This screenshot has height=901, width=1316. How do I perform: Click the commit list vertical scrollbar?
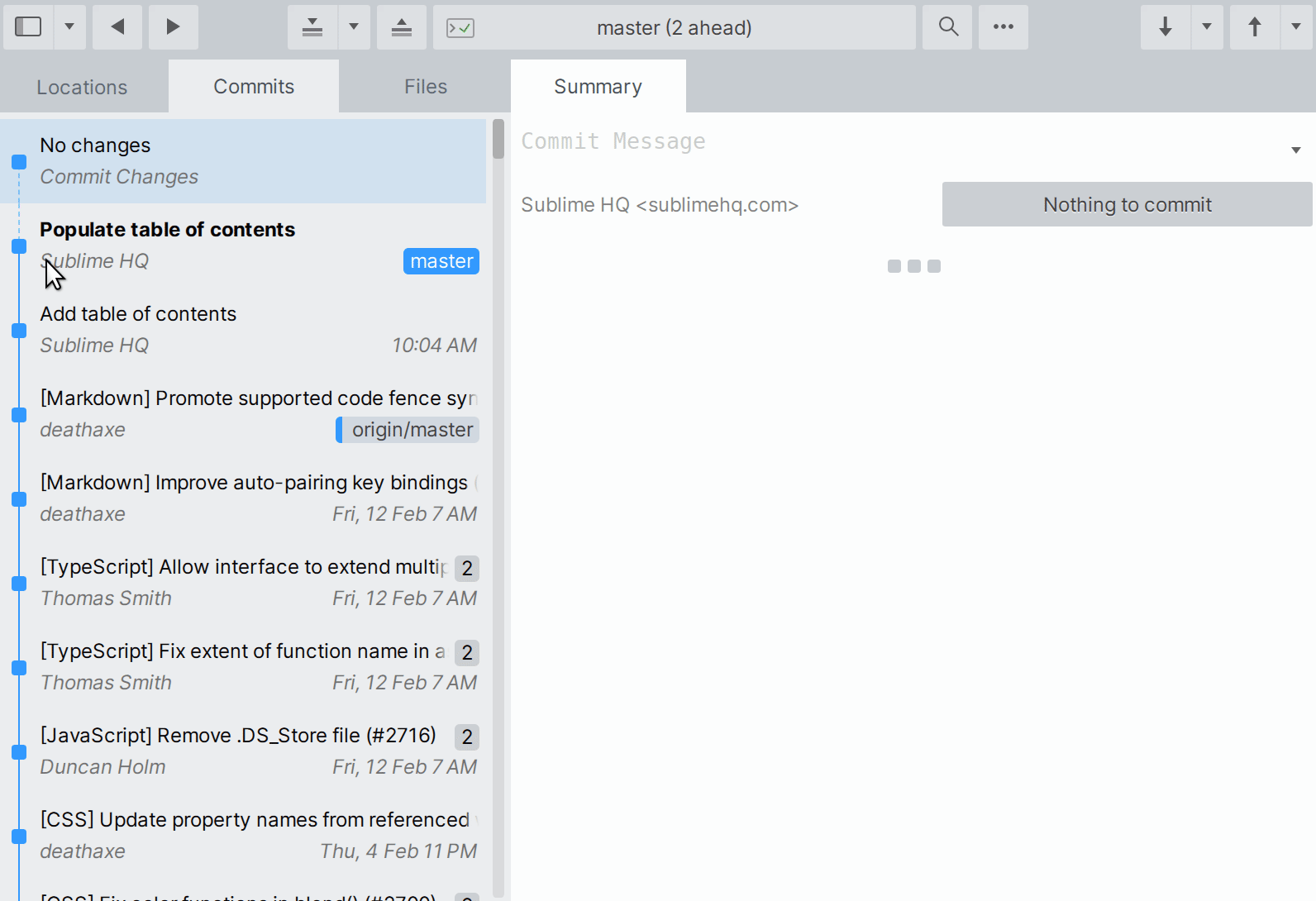498,139
